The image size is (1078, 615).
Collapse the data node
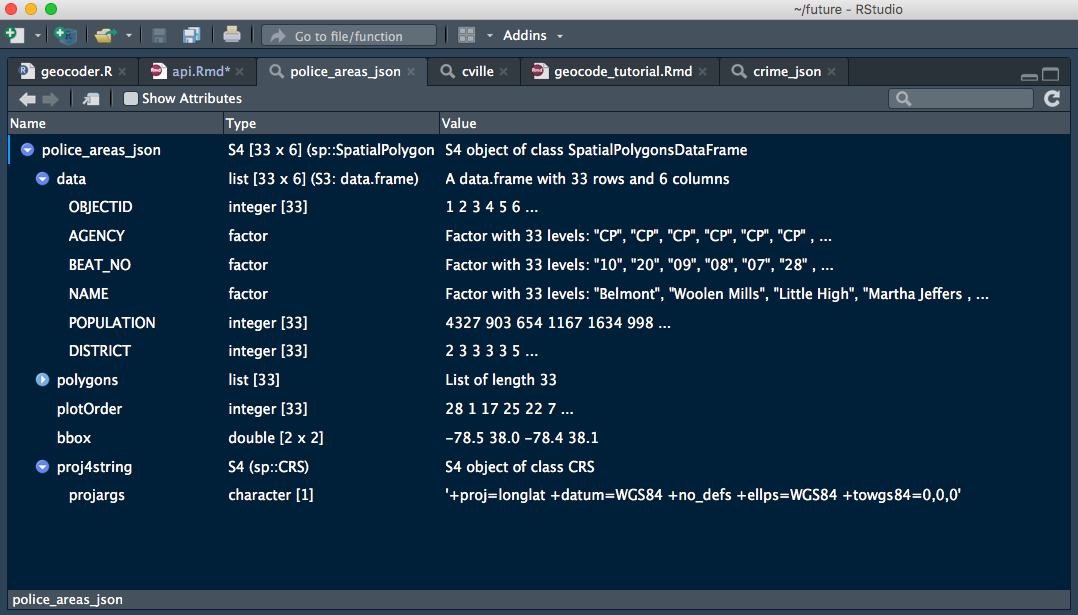[43, 179]
